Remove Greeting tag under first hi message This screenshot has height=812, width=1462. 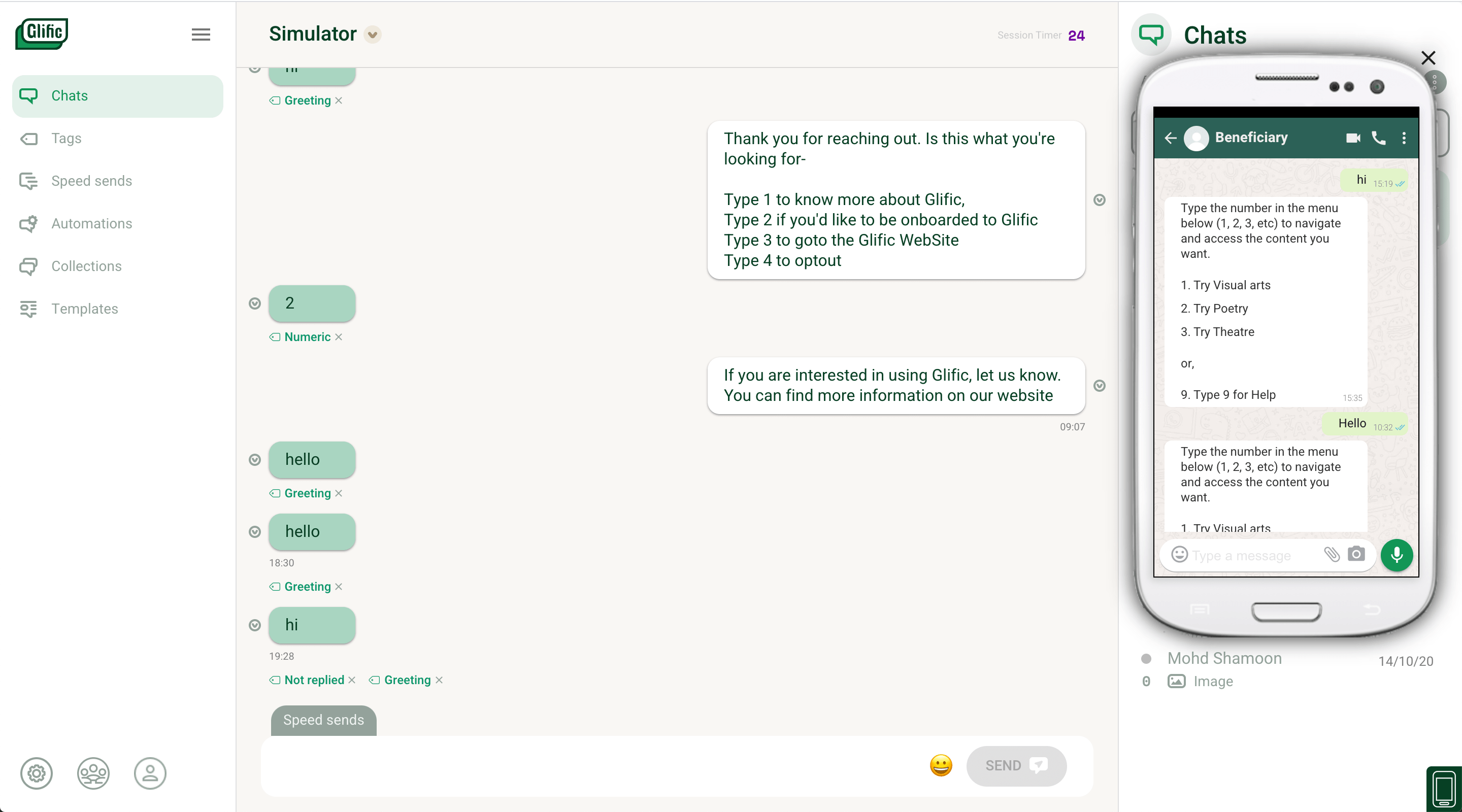click(x=339, y=100)
